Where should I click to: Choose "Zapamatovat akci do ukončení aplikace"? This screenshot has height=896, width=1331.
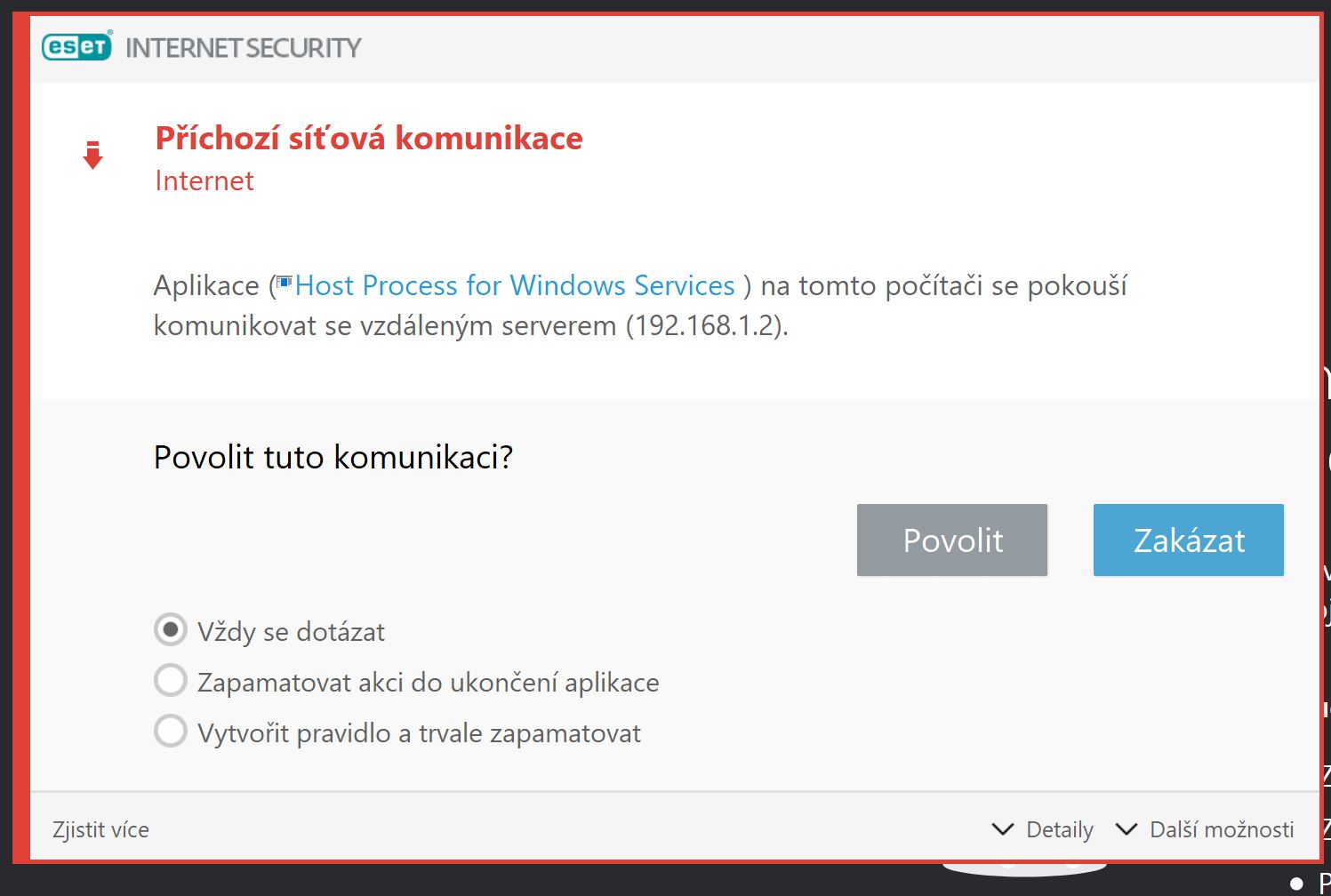click(x=171, y=681)
